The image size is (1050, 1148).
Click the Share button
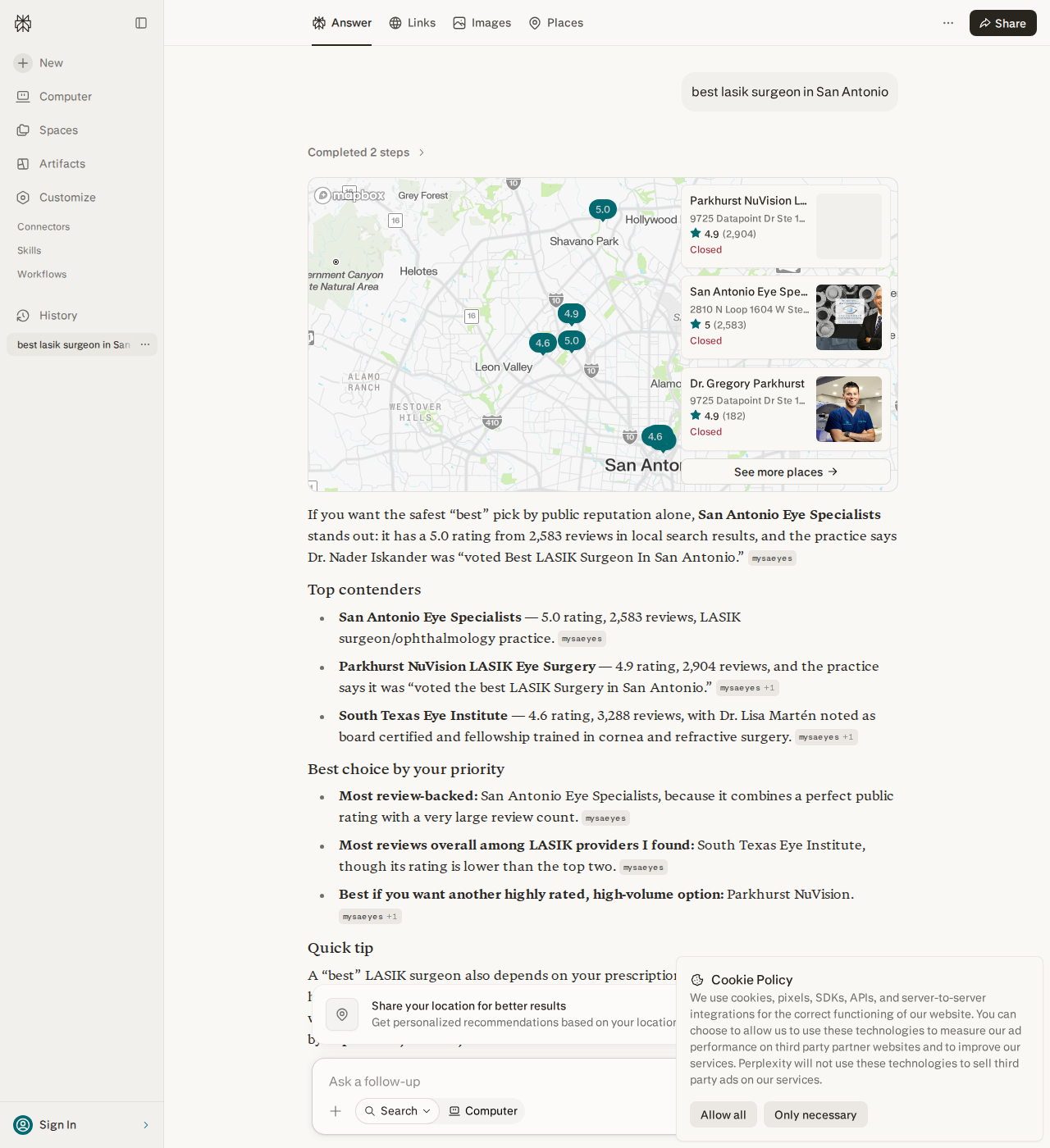[1002, 23]
